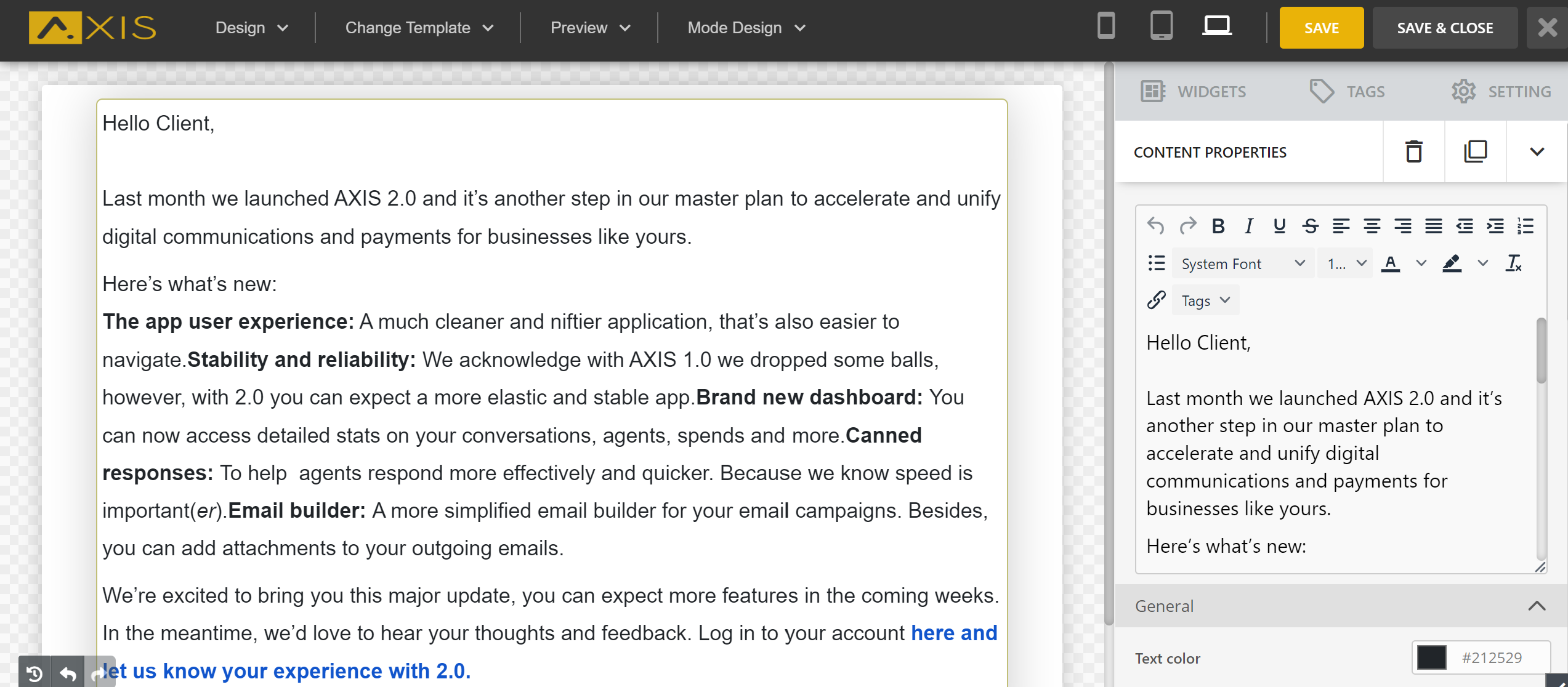The image size is (1568, 687).
Task: Click the history restore icon at bottom left
Action: [34, 673]
